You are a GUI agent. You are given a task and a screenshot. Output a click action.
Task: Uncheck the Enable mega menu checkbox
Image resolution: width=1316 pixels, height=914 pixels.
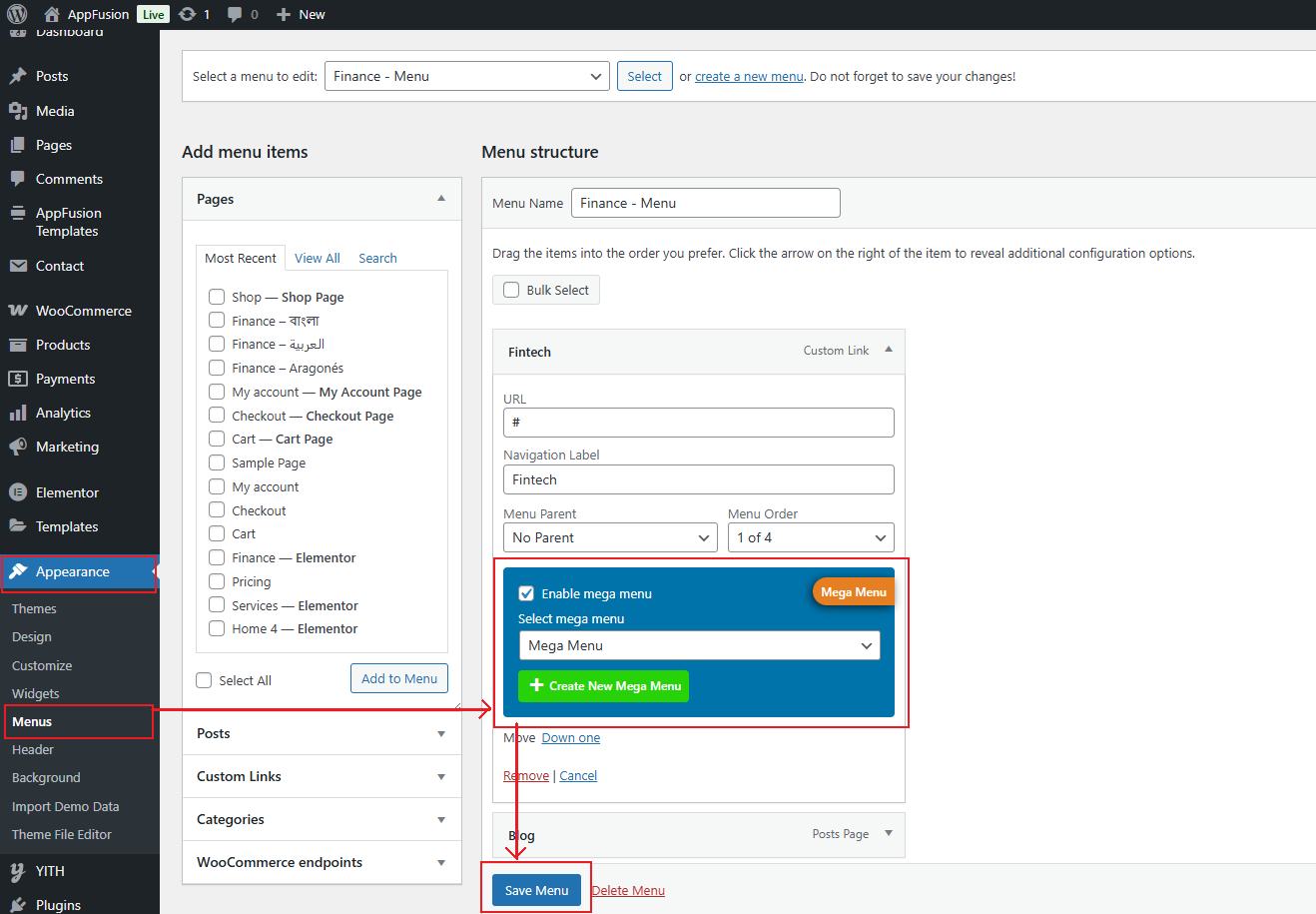point(526,593)
